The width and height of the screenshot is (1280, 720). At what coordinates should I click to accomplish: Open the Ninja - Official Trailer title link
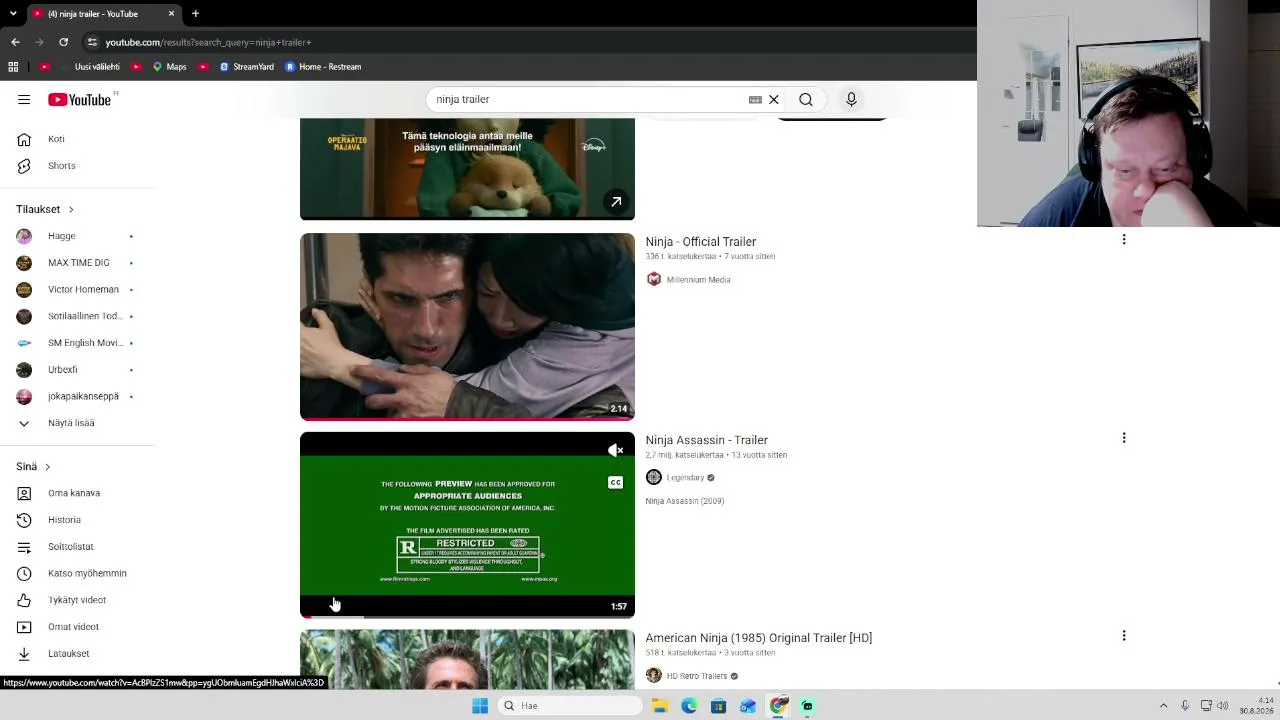tap(701, 242)
